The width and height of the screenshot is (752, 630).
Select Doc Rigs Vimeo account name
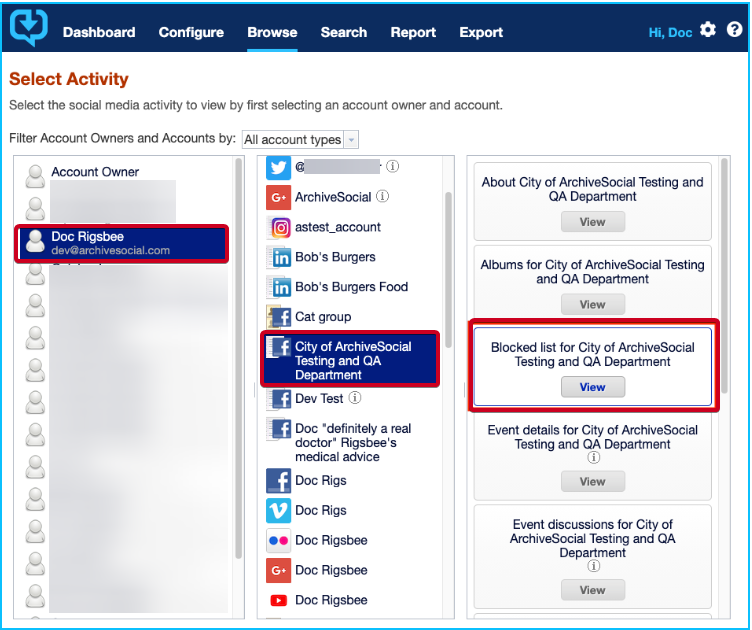point(320,511)
